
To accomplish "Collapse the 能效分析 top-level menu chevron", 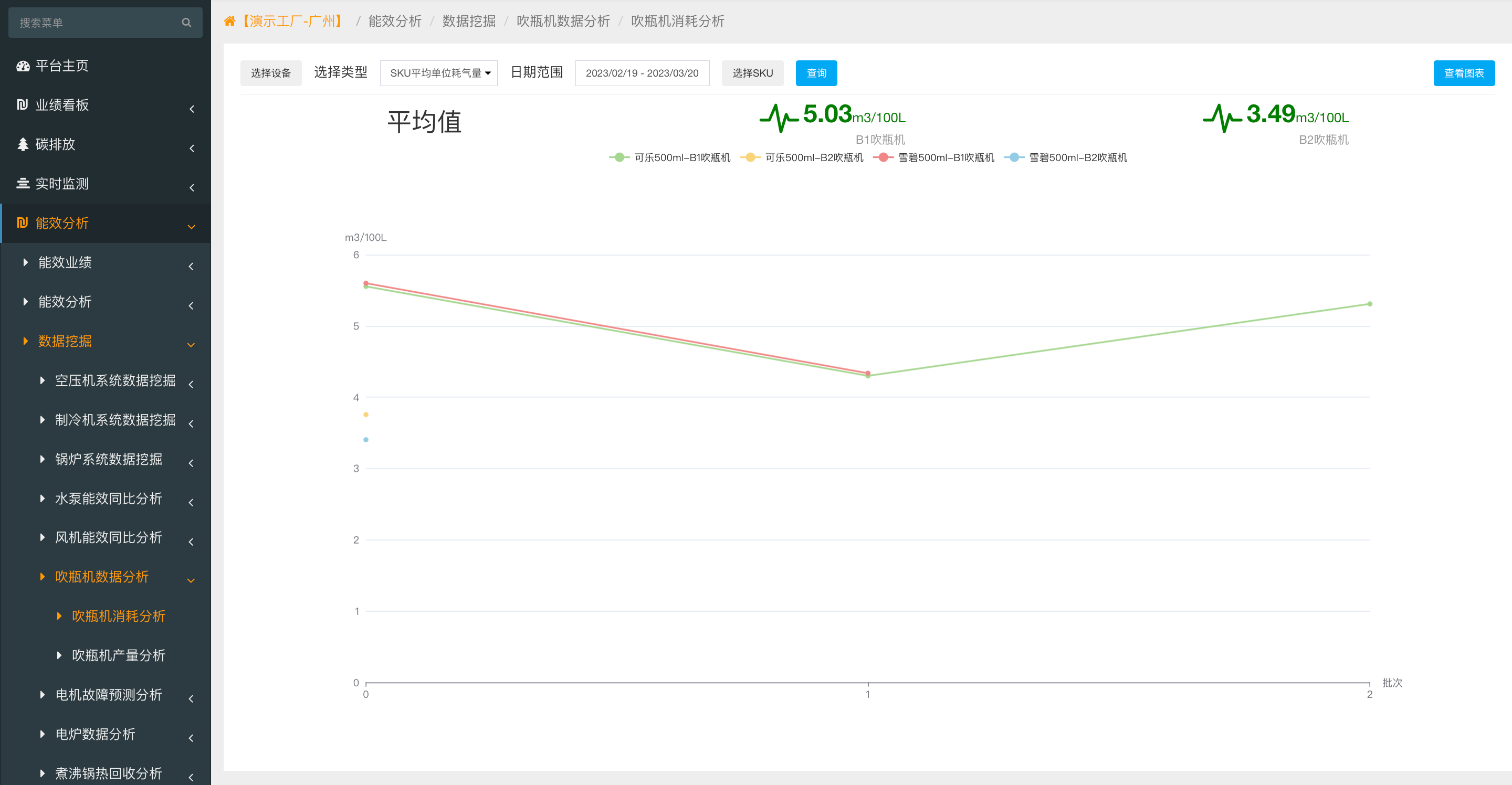I will point(191,227).
